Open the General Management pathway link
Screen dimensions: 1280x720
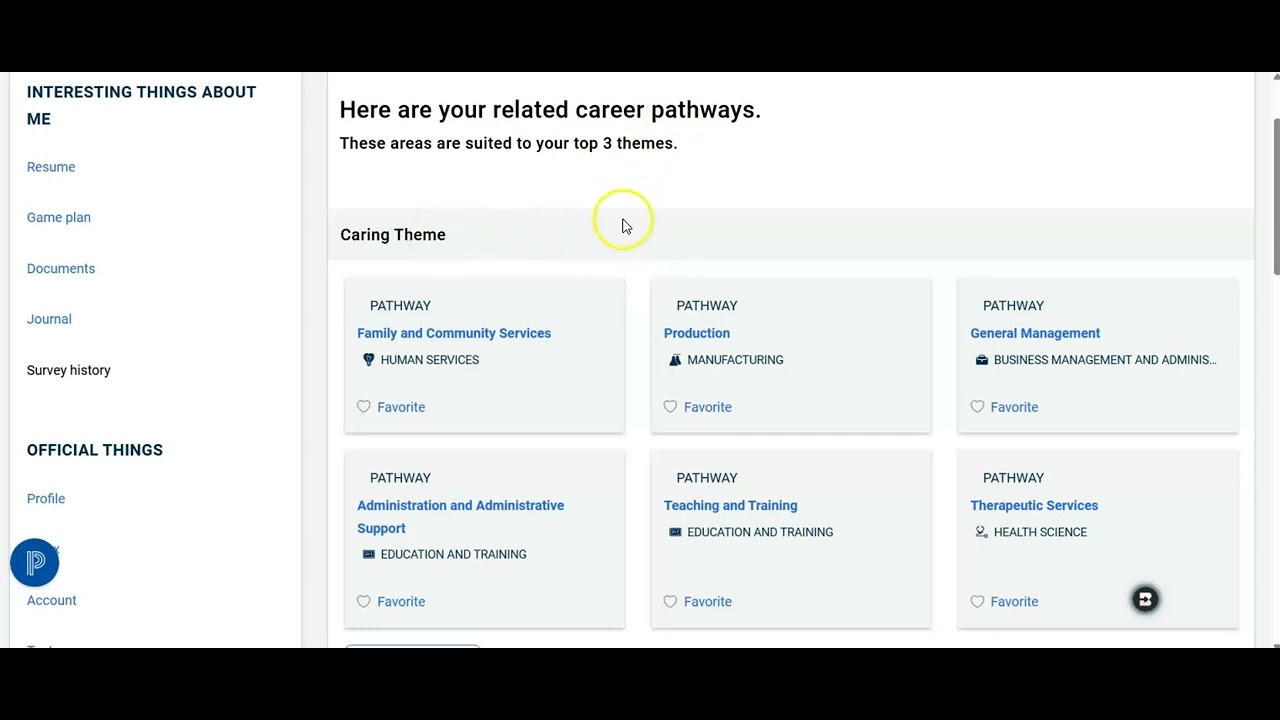tap(1035, 333)
